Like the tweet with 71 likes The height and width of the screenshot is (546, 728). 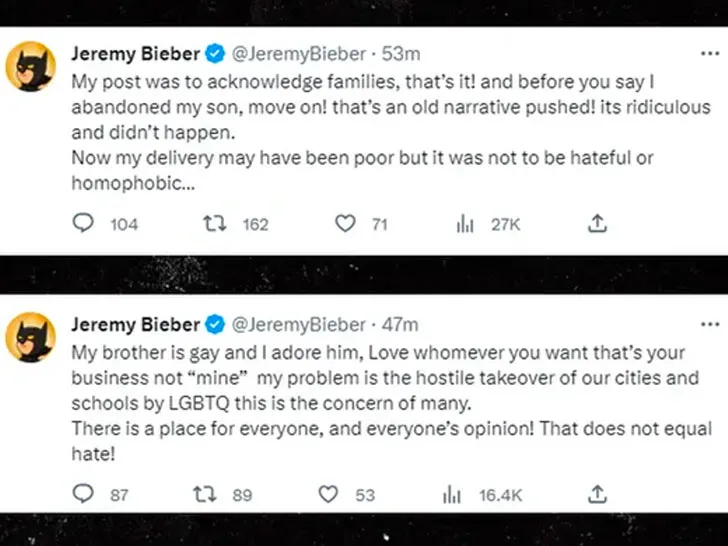point(345,224)
